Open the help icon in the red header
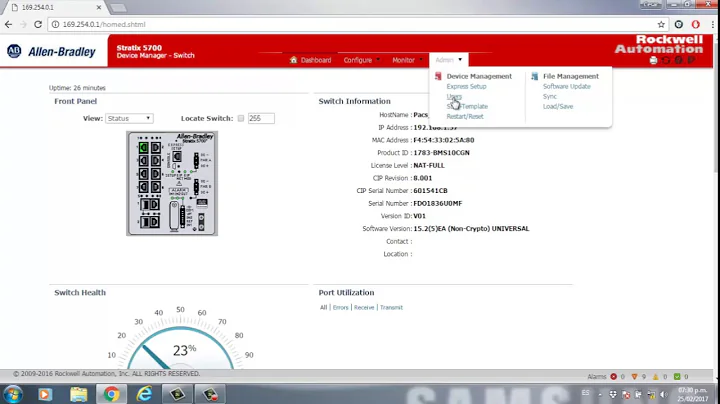This screenshot has width=720, height=404. click(678, 60)
